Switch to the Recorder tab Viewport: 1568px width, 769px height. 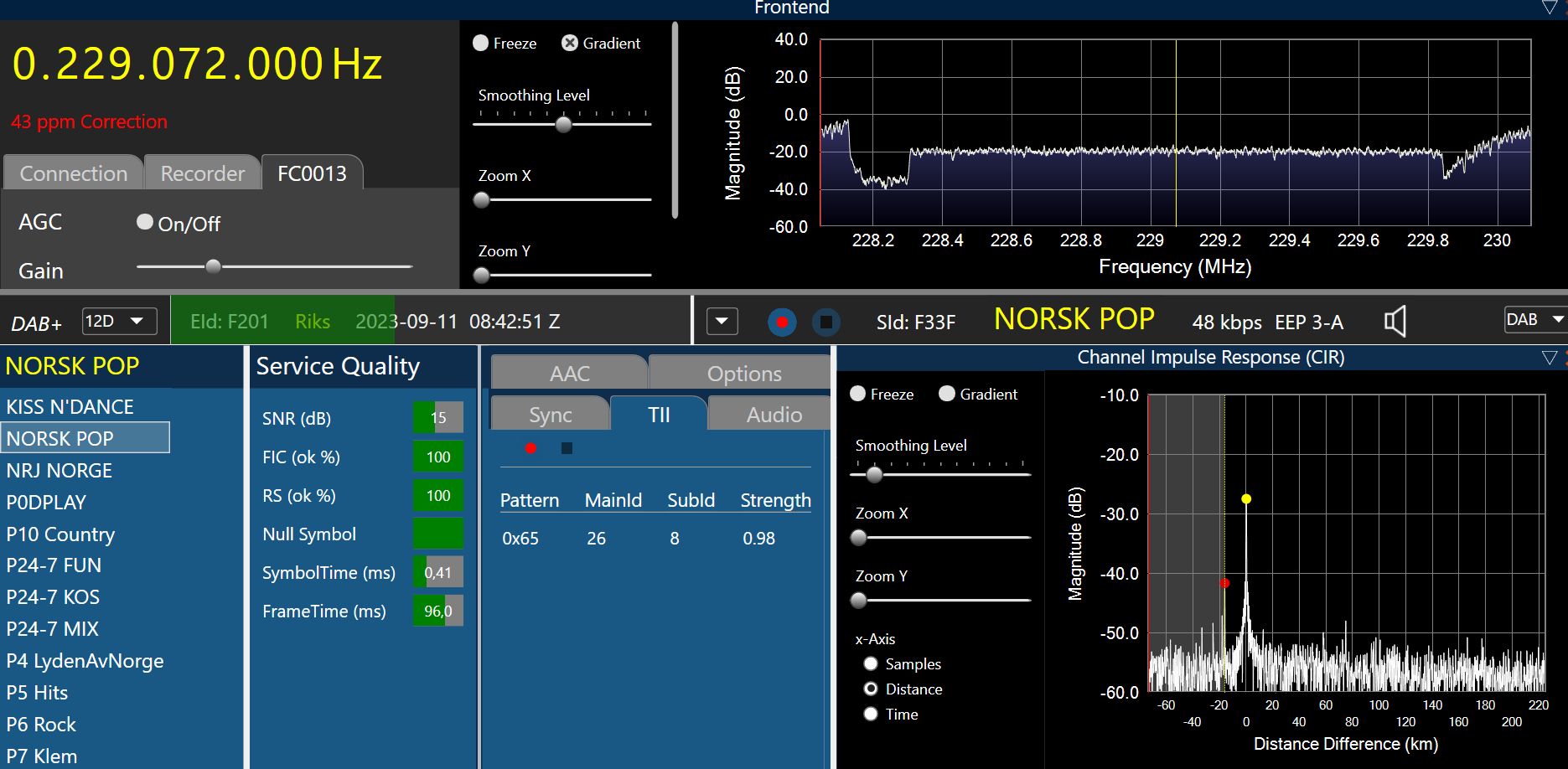click(x=202, y=173)
